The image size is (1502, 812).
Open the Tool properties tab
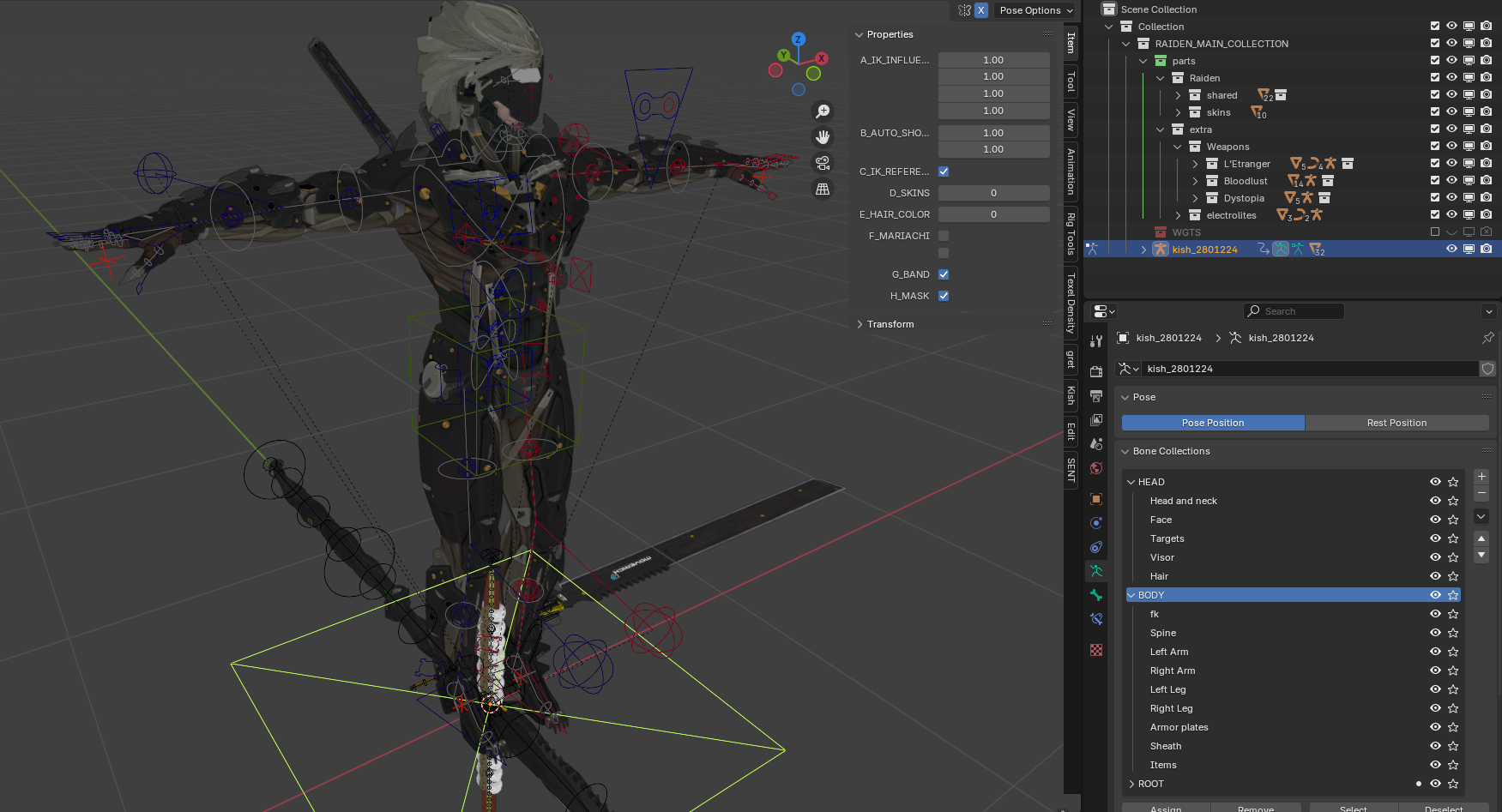pyautogui.click(x=1096, y=341)
